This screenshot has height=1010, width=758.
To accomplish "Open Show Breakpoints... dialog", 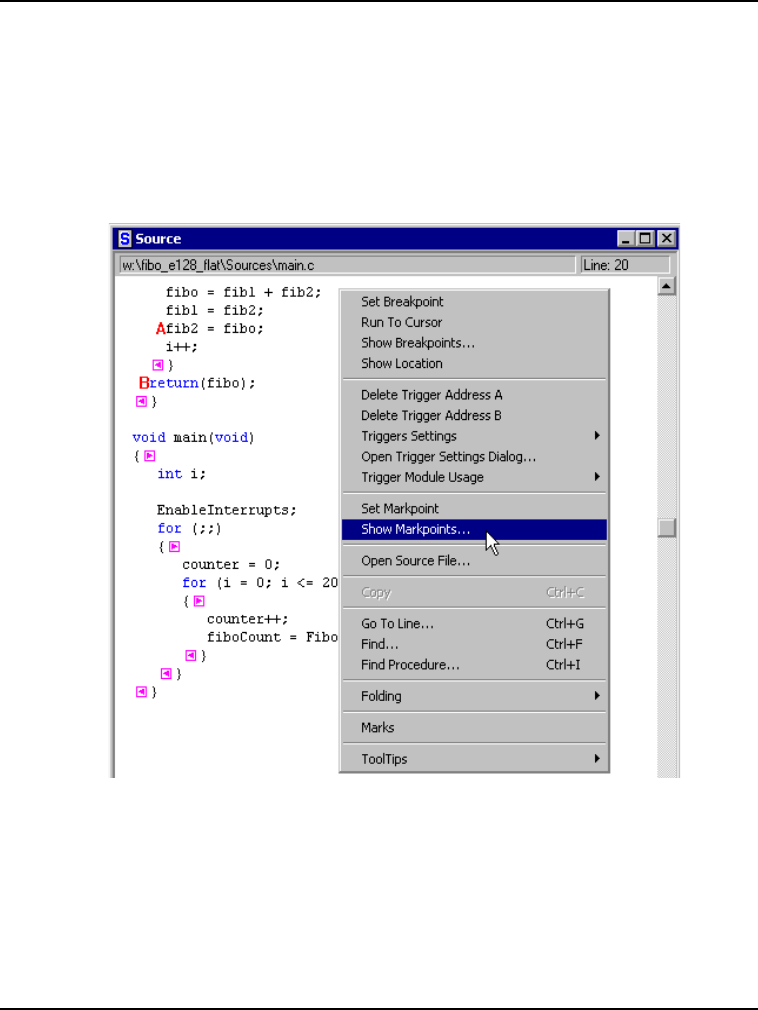I will click(x=474, y=343).
